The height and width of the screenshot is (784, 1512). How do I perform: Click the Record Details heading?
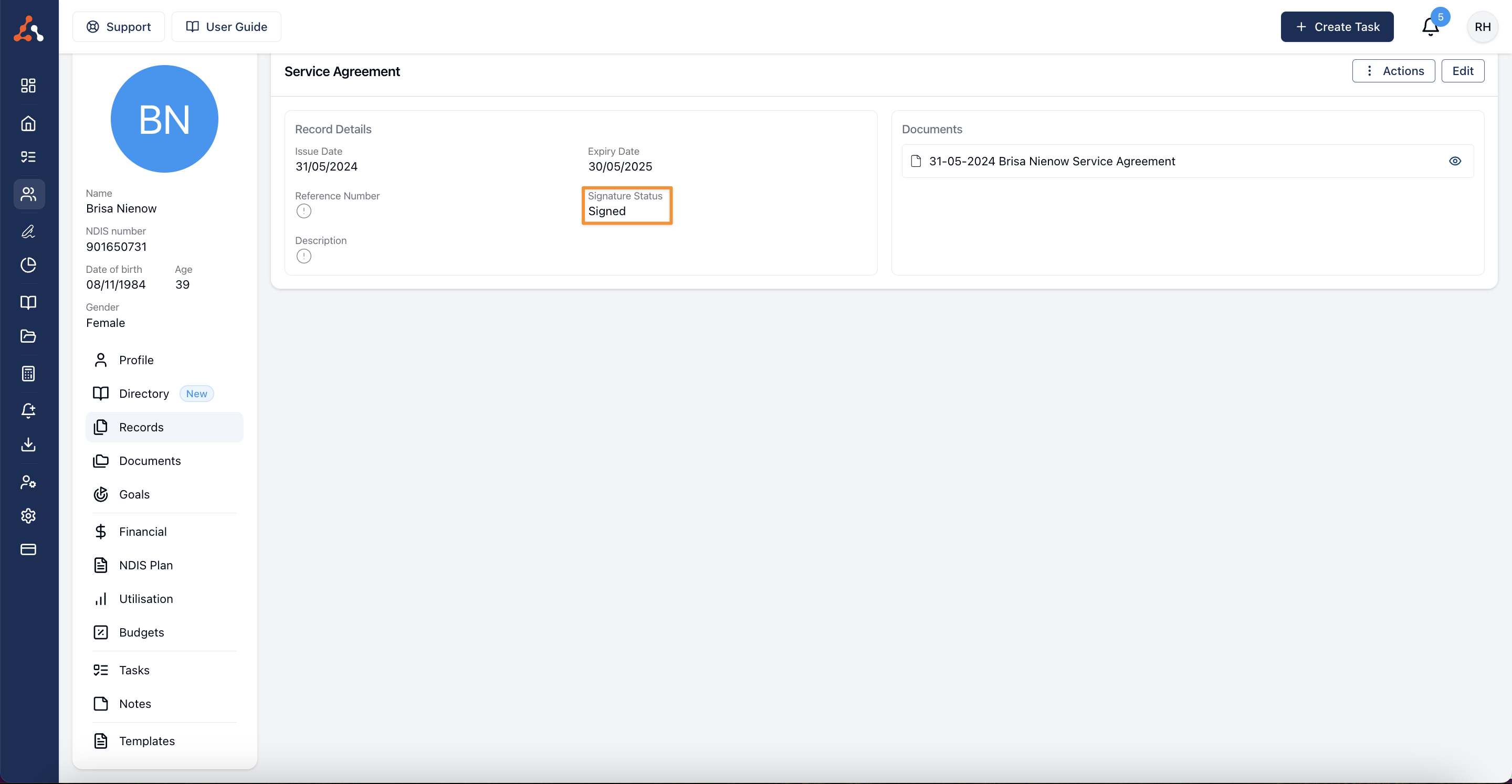coord(333,129)
